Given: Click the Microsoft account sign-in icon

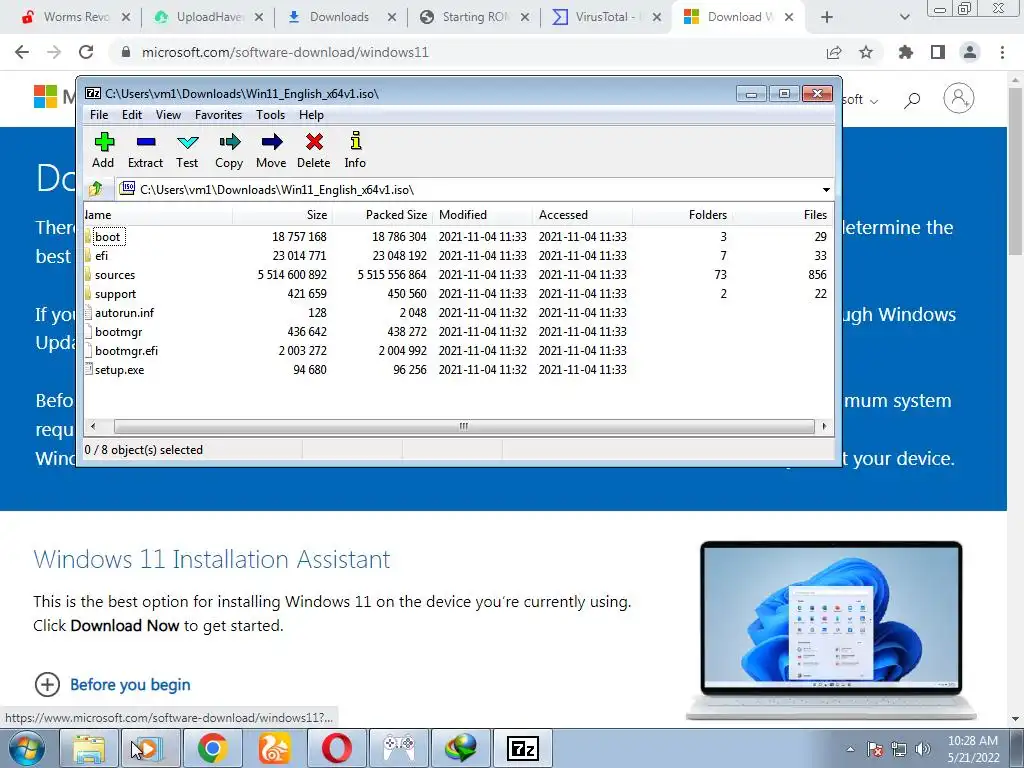Looking at the screenshot, I should pos(959,98).
